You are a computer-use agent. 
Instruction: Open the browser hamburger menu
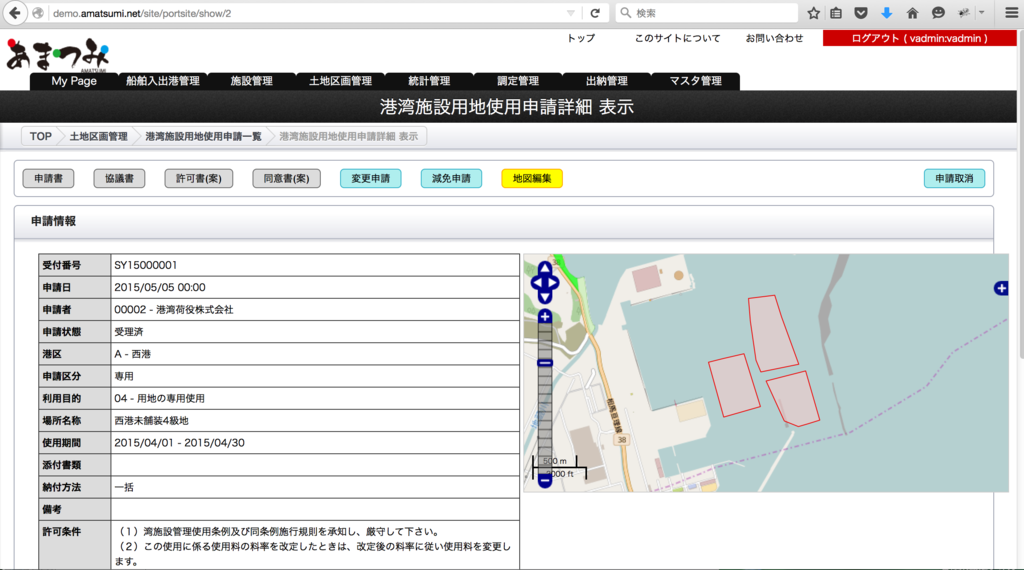(1011, 13)
